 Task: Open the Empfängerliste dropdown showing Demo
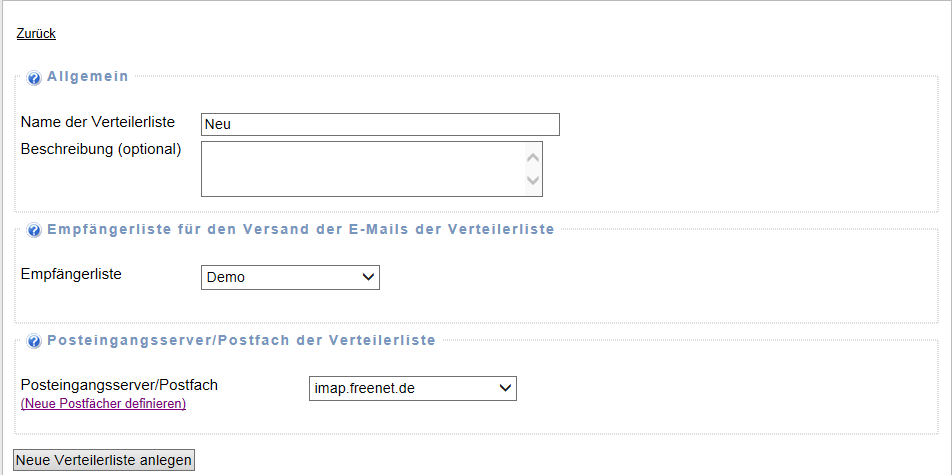[x=290, y=277]
